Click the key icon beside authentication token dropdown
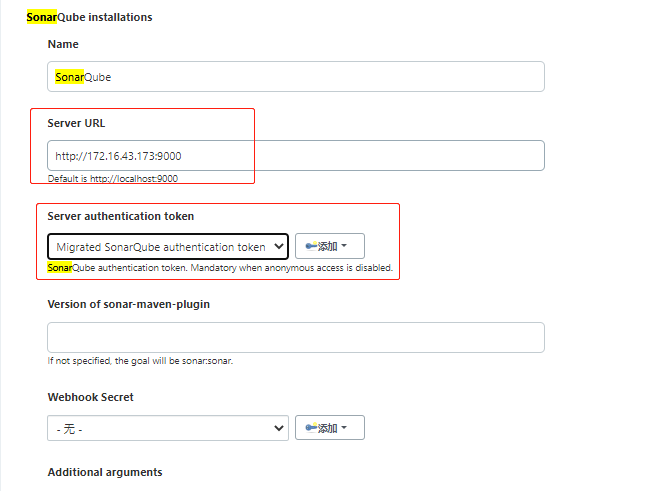This screenshot has width=653, height=491. [x=310, y=246]
